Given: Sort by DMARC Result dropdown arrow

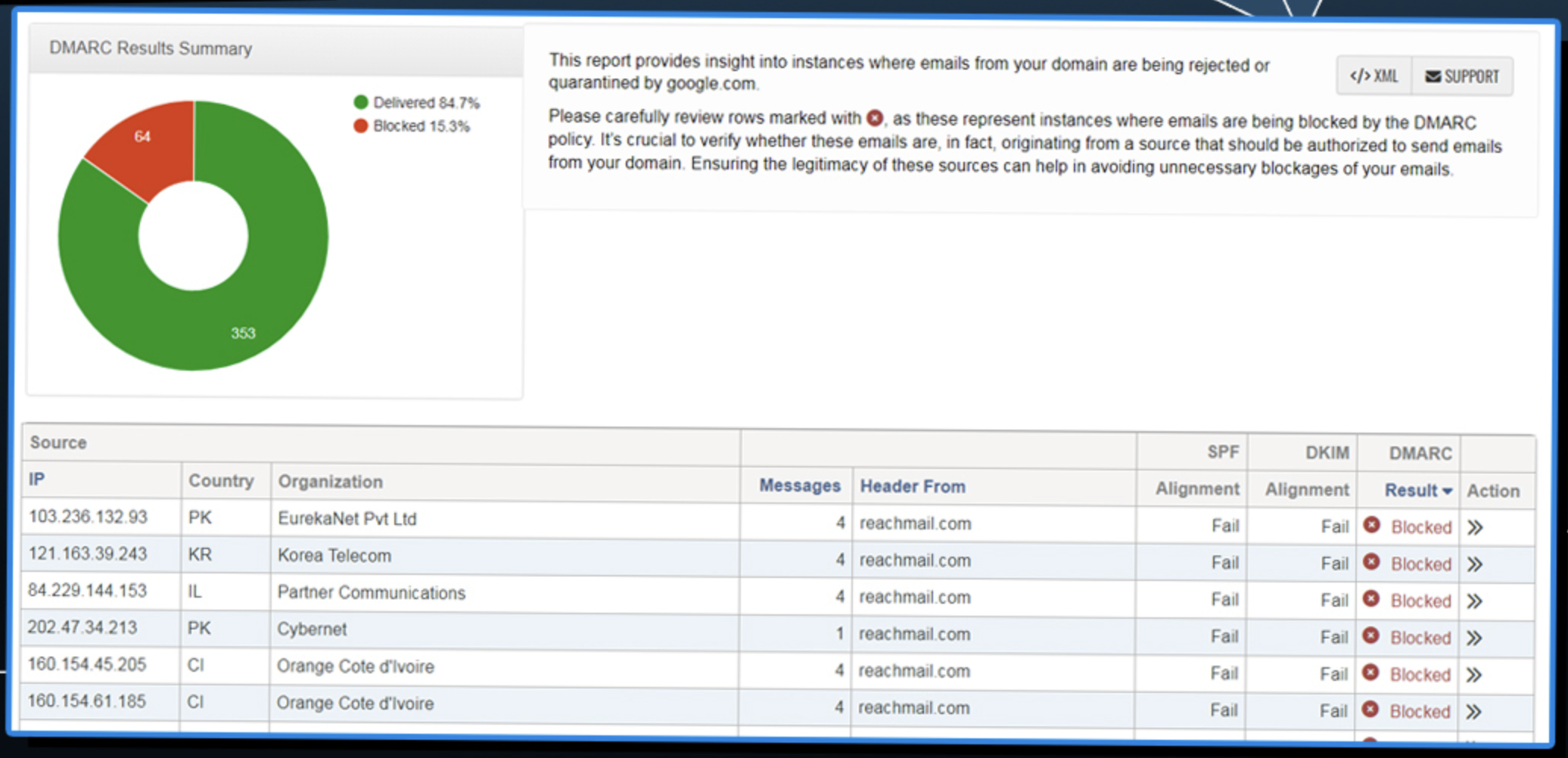Looking at the screenshot, I should [1447, 491].
